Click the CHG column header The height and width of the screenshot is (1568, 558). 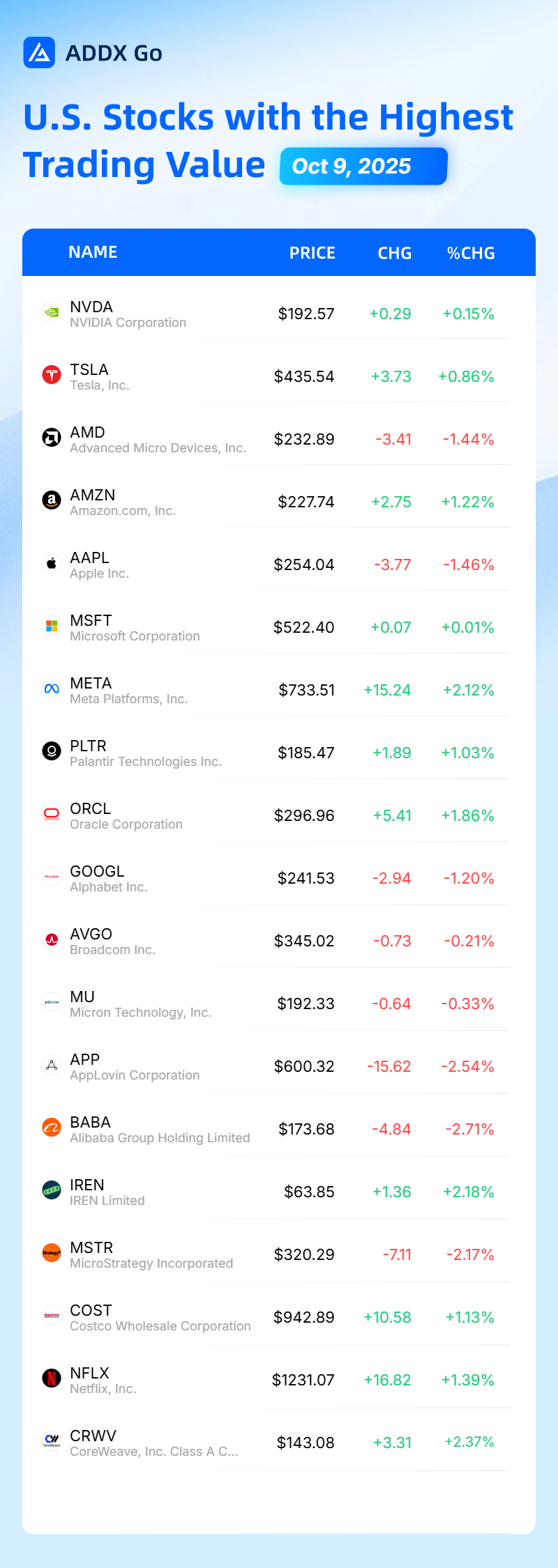pyautogui.click(x=395, y=253)
